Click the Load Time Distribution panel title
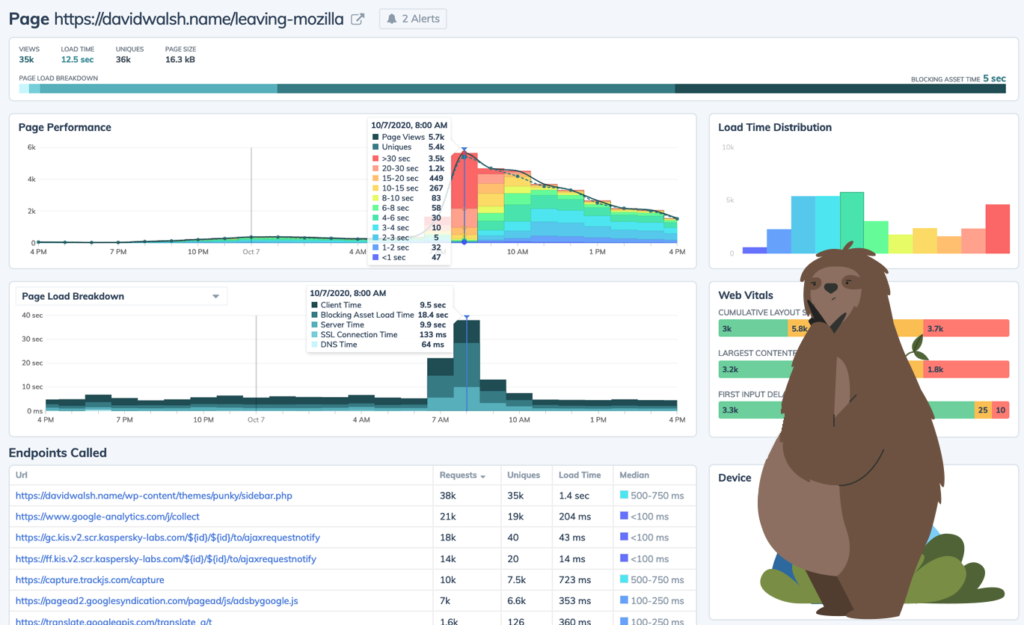1024x625 pixels. coord(775,127)
